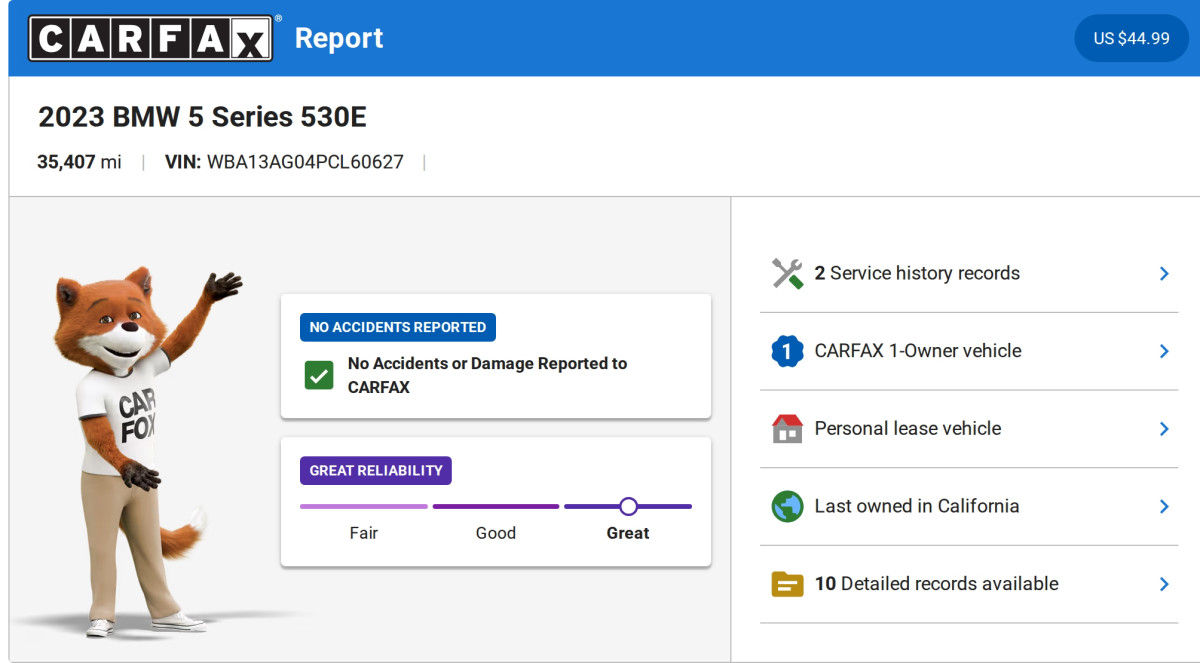
Task: Expand CARFAX 1-Owner vehicle chevron
Action: (x=1163, y=351)
